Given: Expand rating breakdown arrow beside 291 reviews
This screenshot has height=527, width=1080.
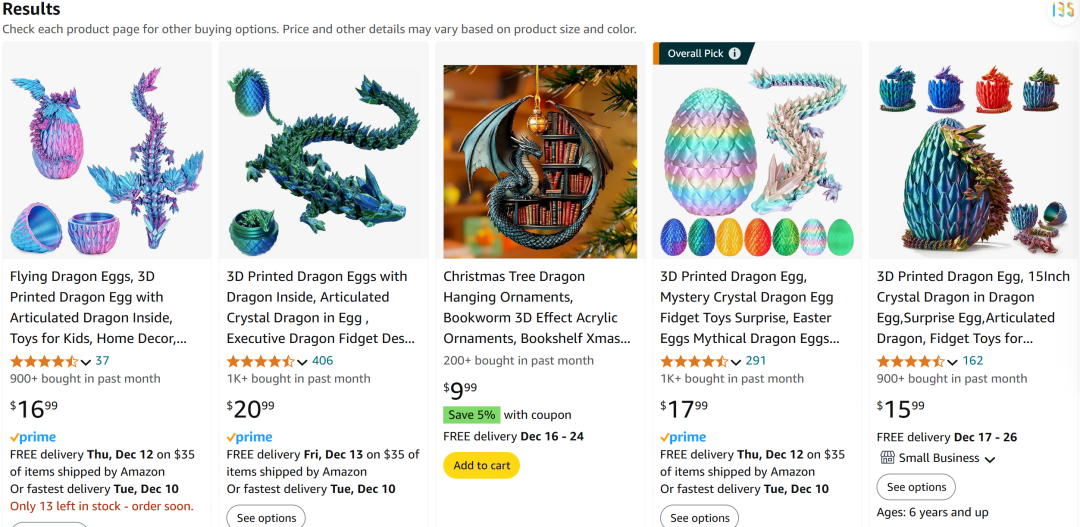Looking at the screenshot, I should pyautogui.click(x=736, y=362).
